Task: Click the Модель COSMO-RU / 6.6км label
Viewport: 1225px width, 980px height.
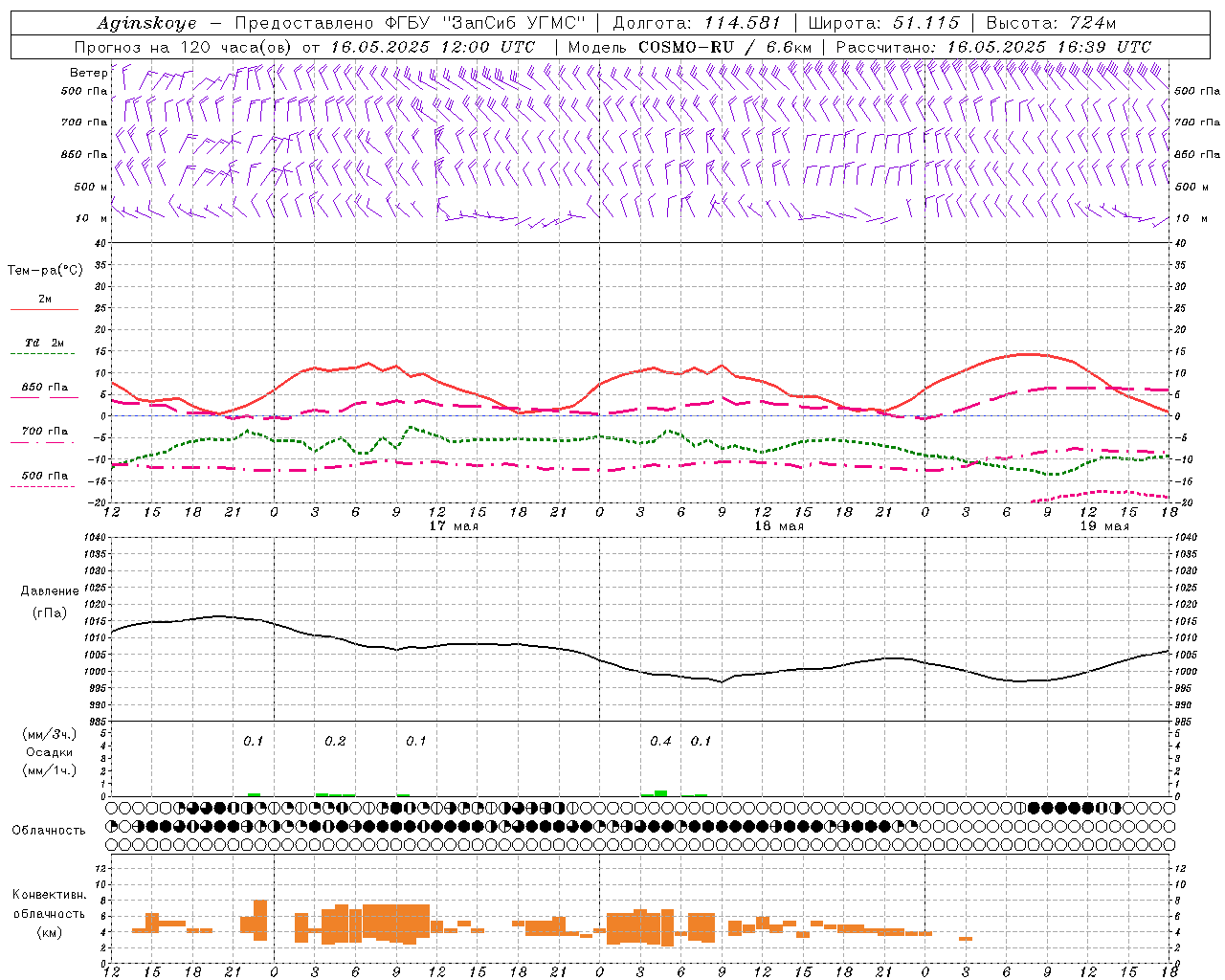Action: (x=690, y=47)
